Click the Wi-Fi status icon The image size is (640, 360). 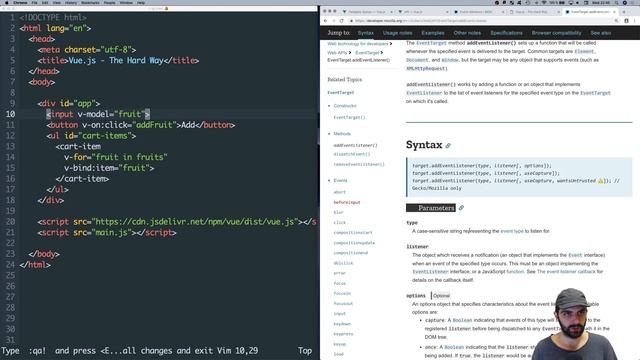(544, 2)
